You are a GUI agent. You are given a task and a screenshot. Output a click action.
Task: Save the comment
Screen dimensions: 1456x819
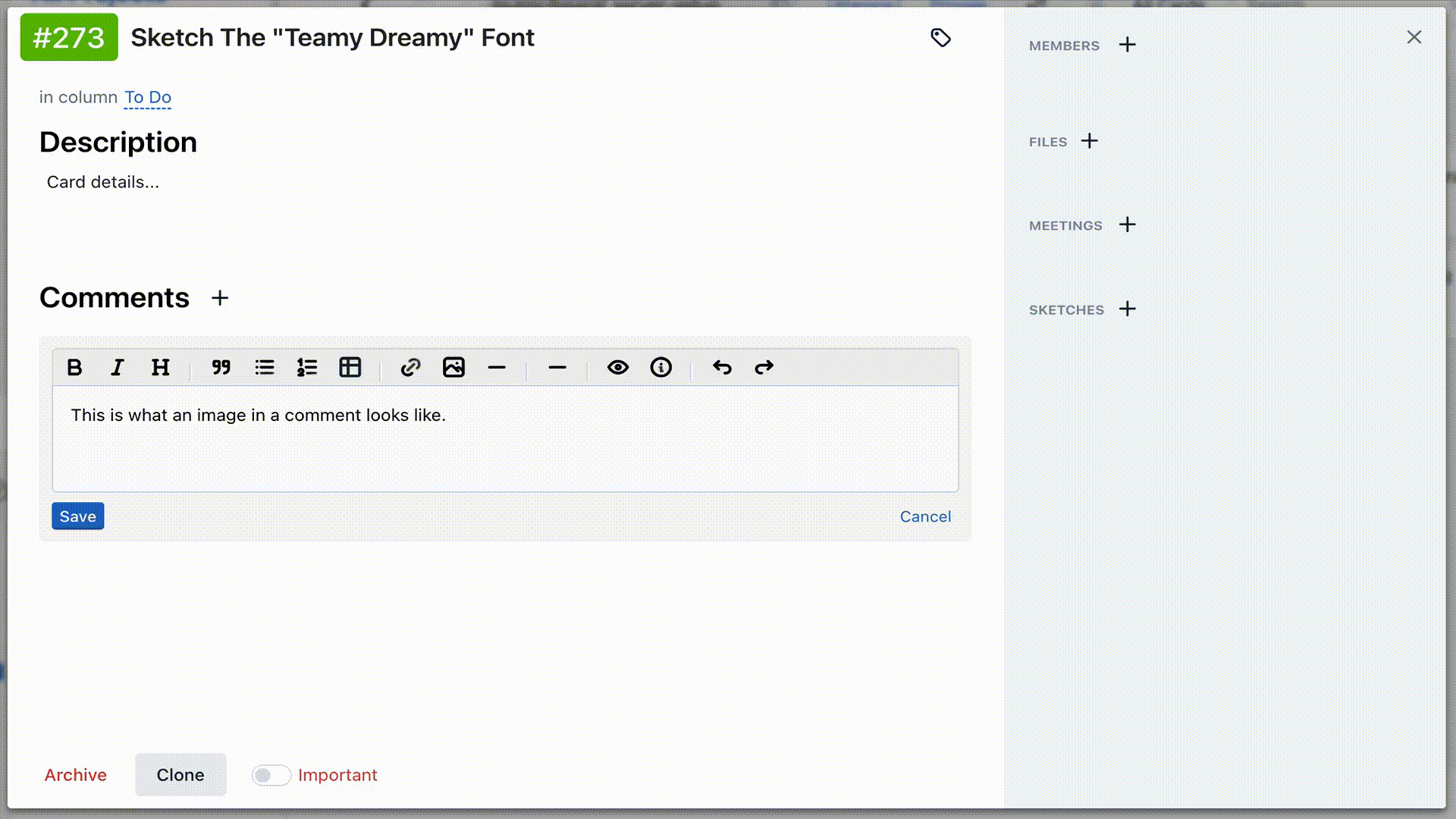click(78, 516)
